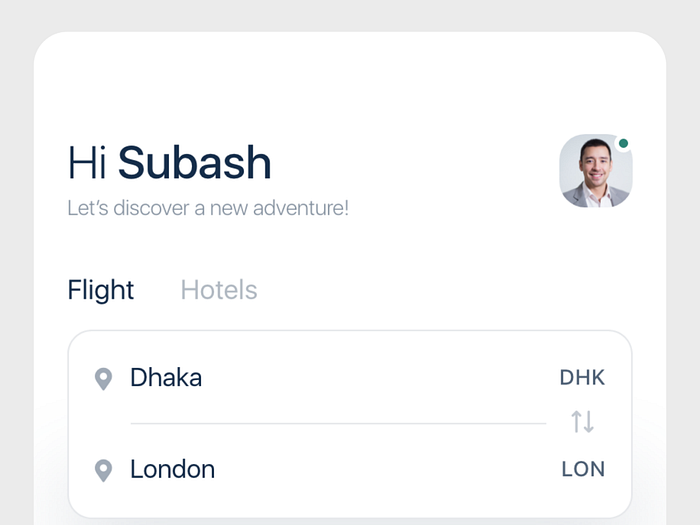The image size is (700, 525).
Task: Edit the Dhaka departure city field
Action: 166,378
